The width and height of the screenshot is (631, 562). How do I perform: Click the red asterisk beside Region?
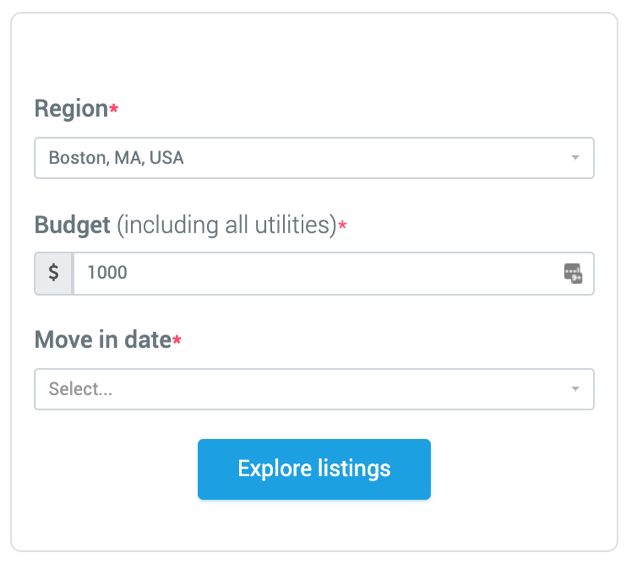pos(114,108)
